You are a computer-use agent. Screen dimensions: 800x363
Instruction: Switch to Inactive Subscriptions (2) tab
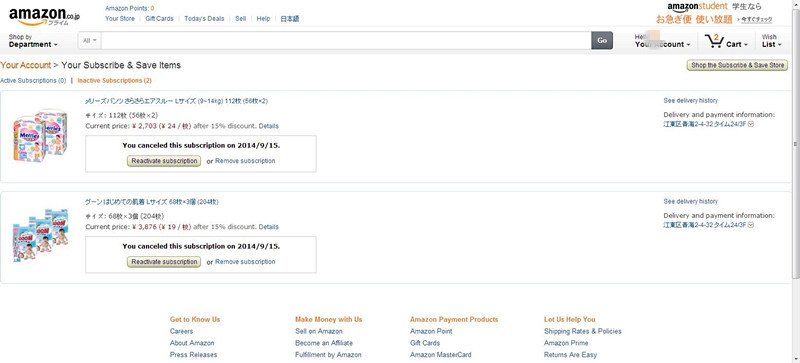click(114, 81)
